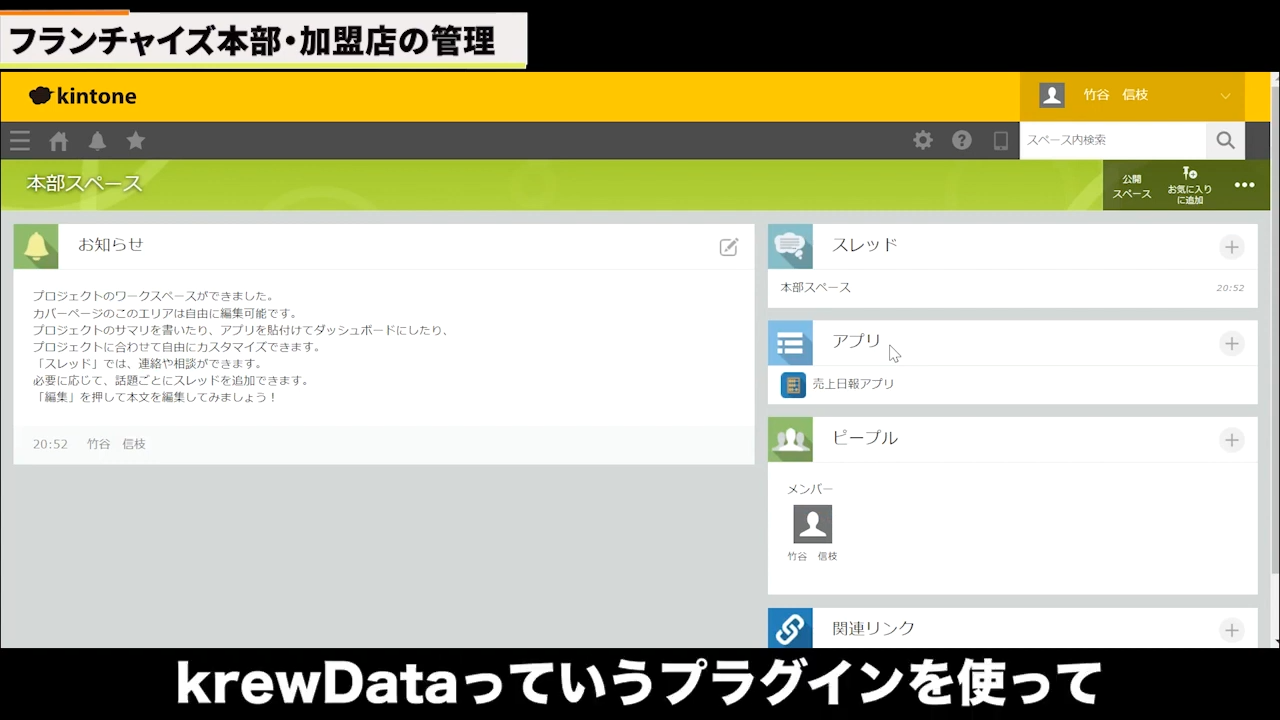Click the アプリ list panel icon

click(790, 343)
